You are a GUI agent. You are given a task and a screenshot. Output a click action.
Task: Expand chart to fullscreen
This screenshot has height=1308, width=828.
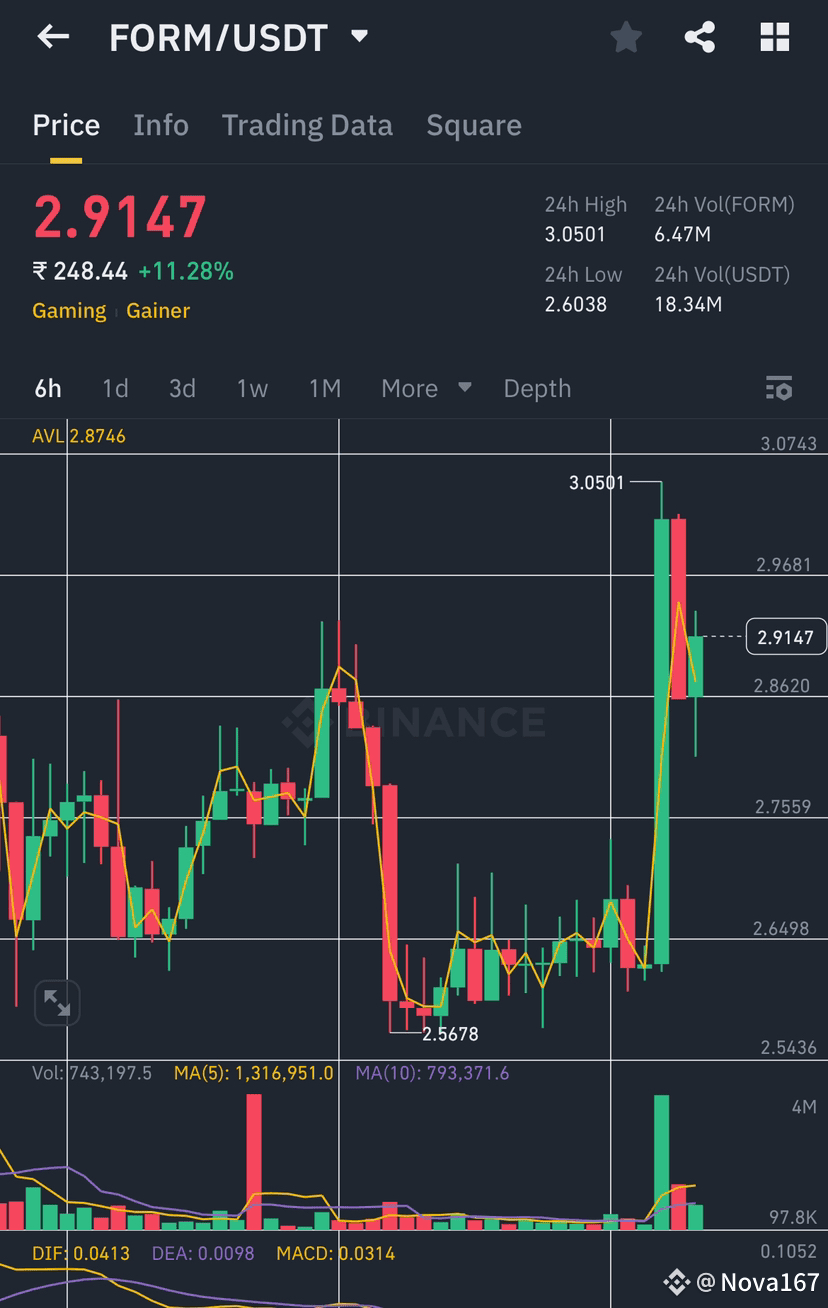[x=57, y=1003]
